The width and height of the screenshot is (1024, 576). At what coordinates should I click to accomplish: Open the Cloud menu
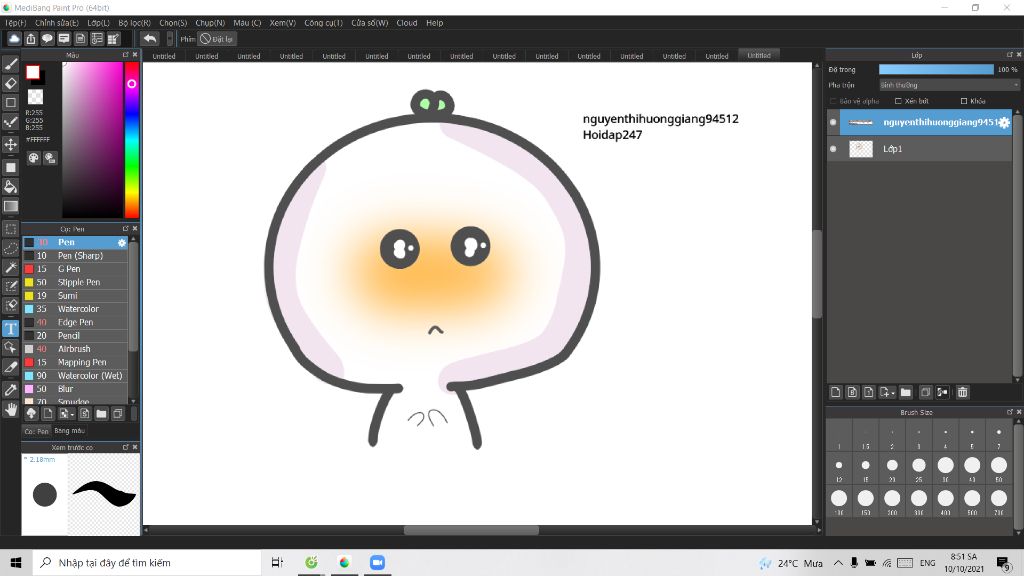point(407,23)
